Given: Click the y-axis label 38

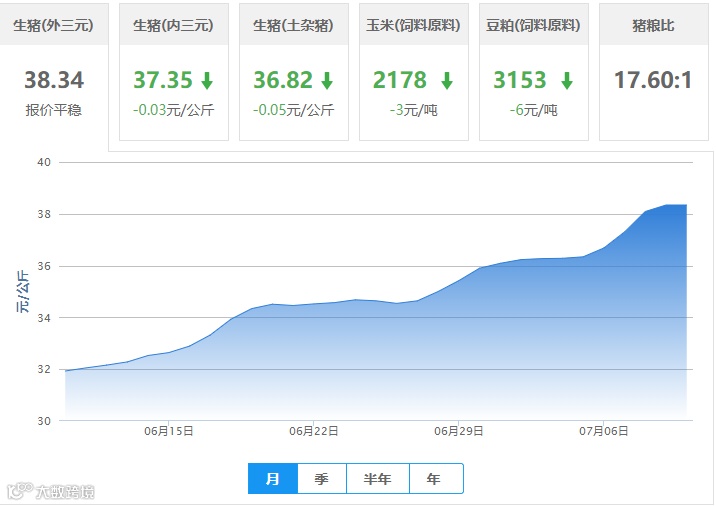Looking at the screenshot, I should coord(44,214).
